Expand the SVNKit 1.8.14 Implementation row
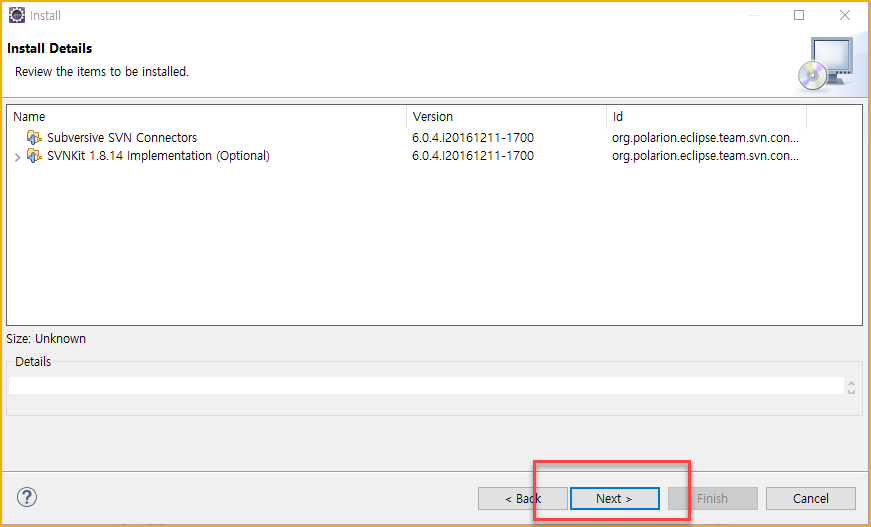Screen dimensions: 871x527 tap(17, 157)
